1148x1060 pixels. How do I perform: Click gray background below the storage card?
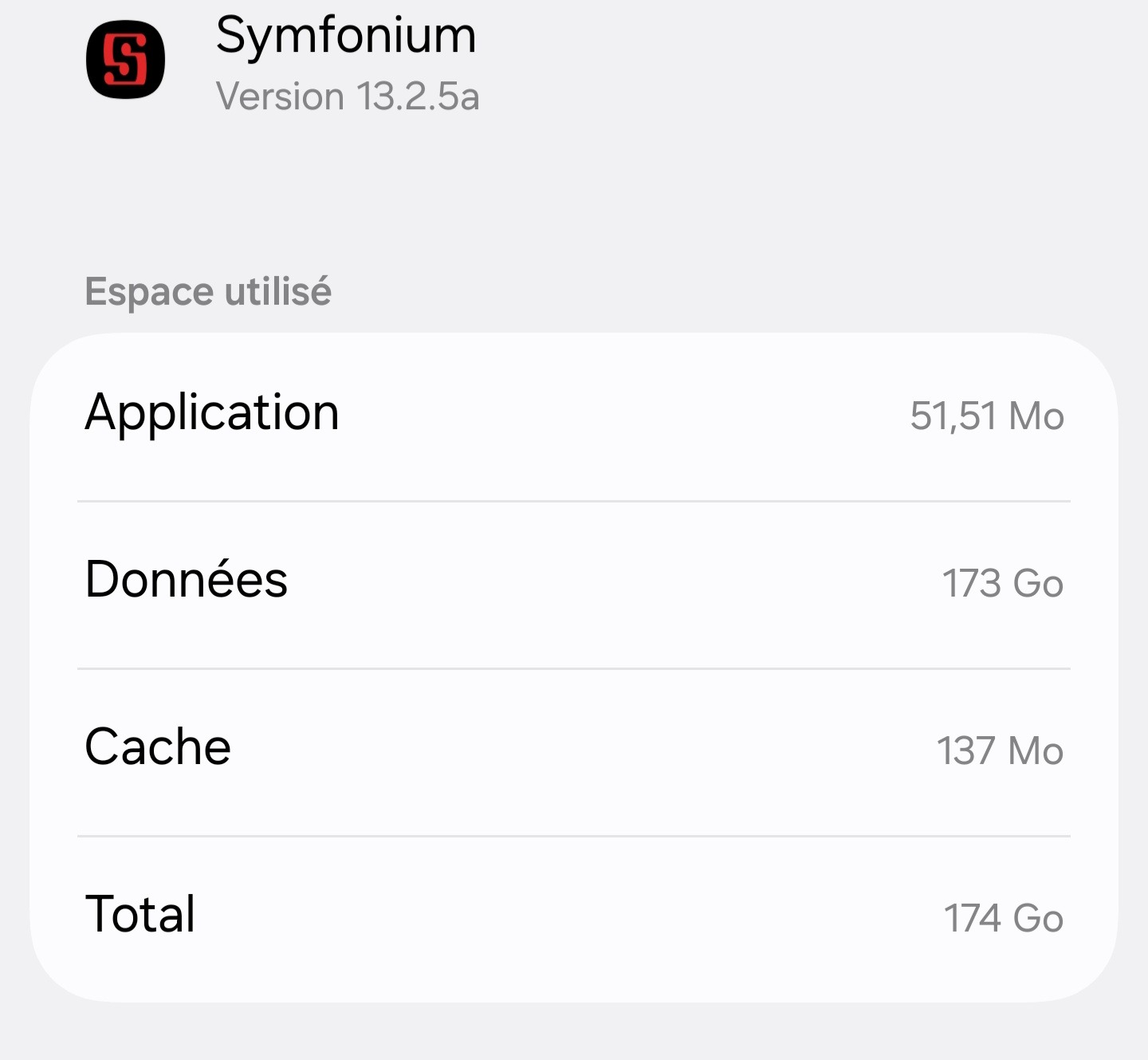(x=574, y=1033)
